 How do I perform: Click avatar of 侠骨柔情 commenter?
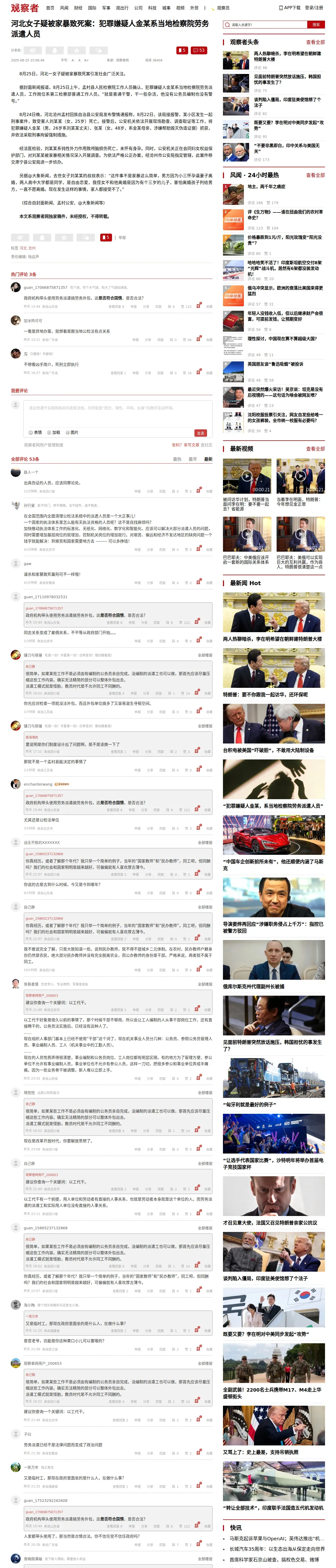point(16,984)
